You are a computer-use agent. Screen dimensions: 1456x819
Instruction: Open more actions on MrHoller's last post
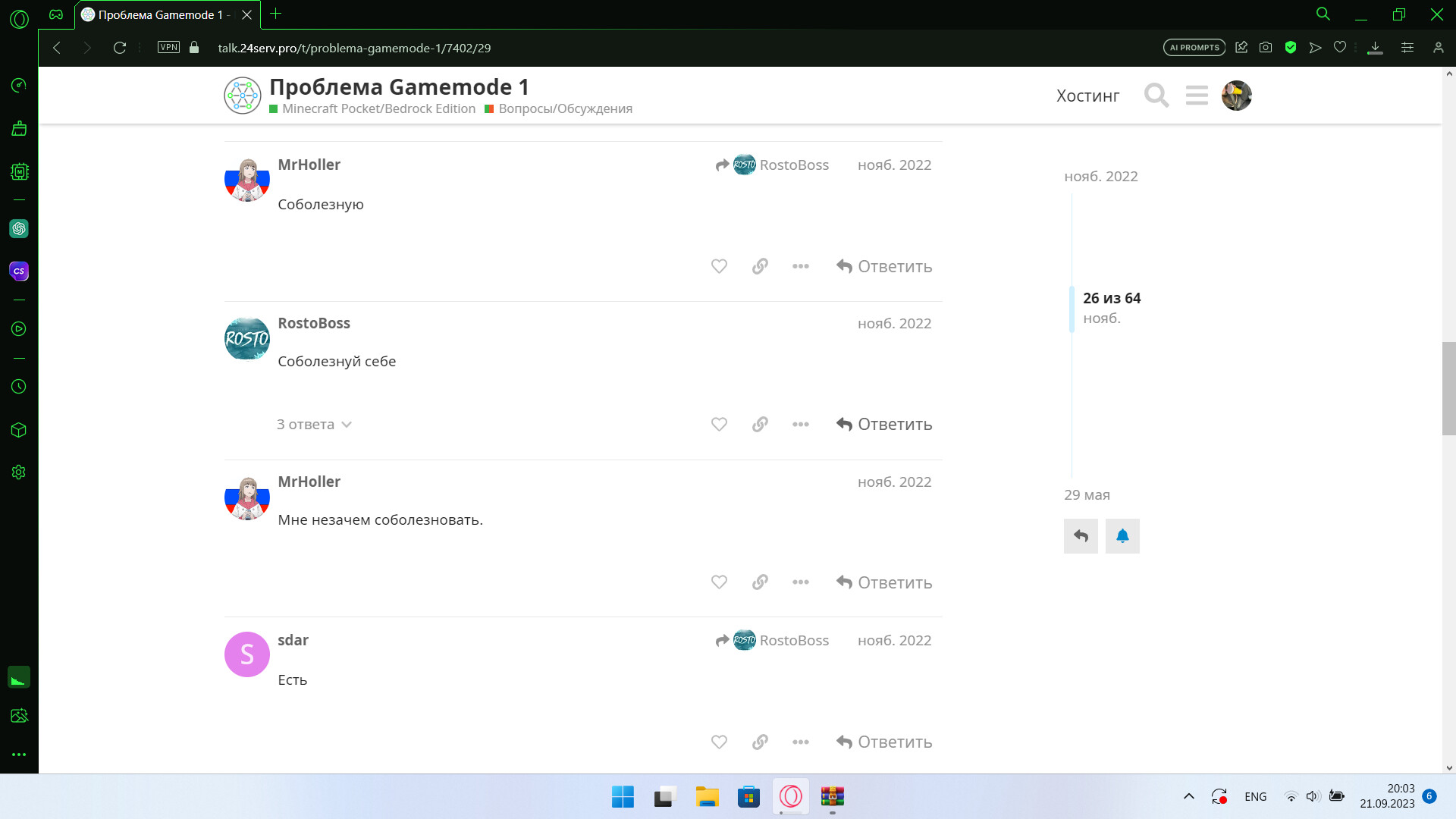click(x=801, y=582)
